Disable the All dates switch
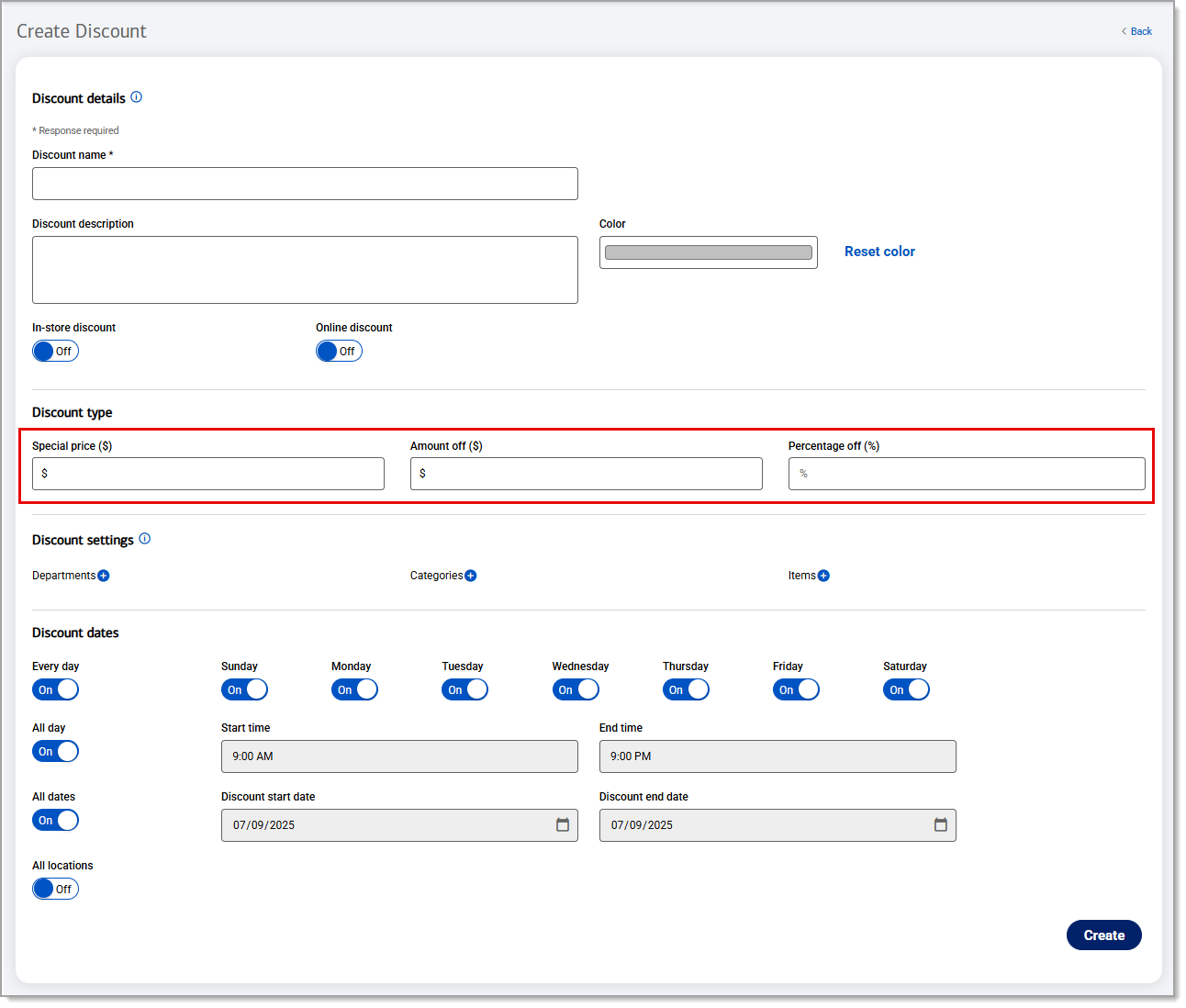 point(55,820)
